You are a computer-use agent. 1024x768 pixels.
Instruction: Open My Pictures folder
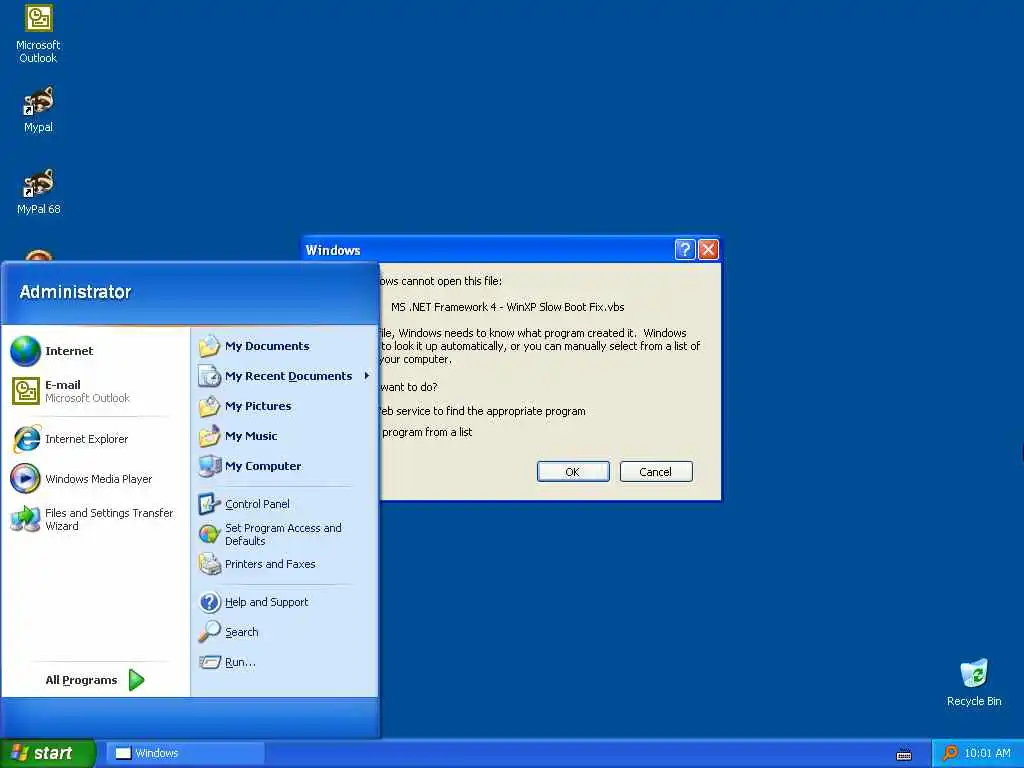click(x=284, y=406)
